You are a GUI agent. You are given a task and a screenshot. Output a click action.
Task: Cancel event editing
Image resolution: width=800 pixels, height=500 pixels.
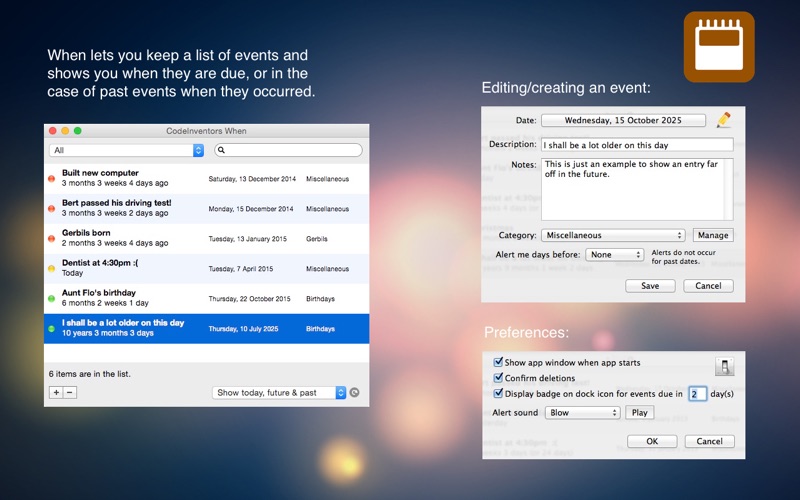pyautogui.click(x=708, y=286)
